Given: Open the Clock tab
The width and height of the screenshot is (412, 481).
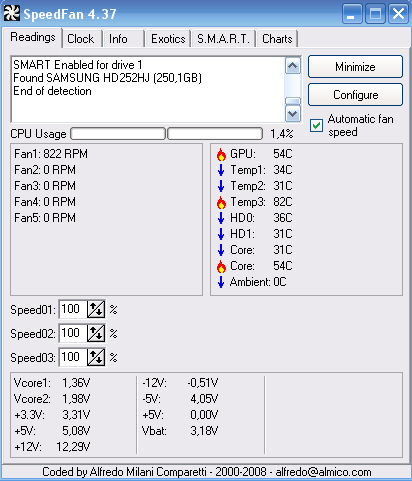Looking at the screenshot, I should pyautogui.click(x=81, y=39).
